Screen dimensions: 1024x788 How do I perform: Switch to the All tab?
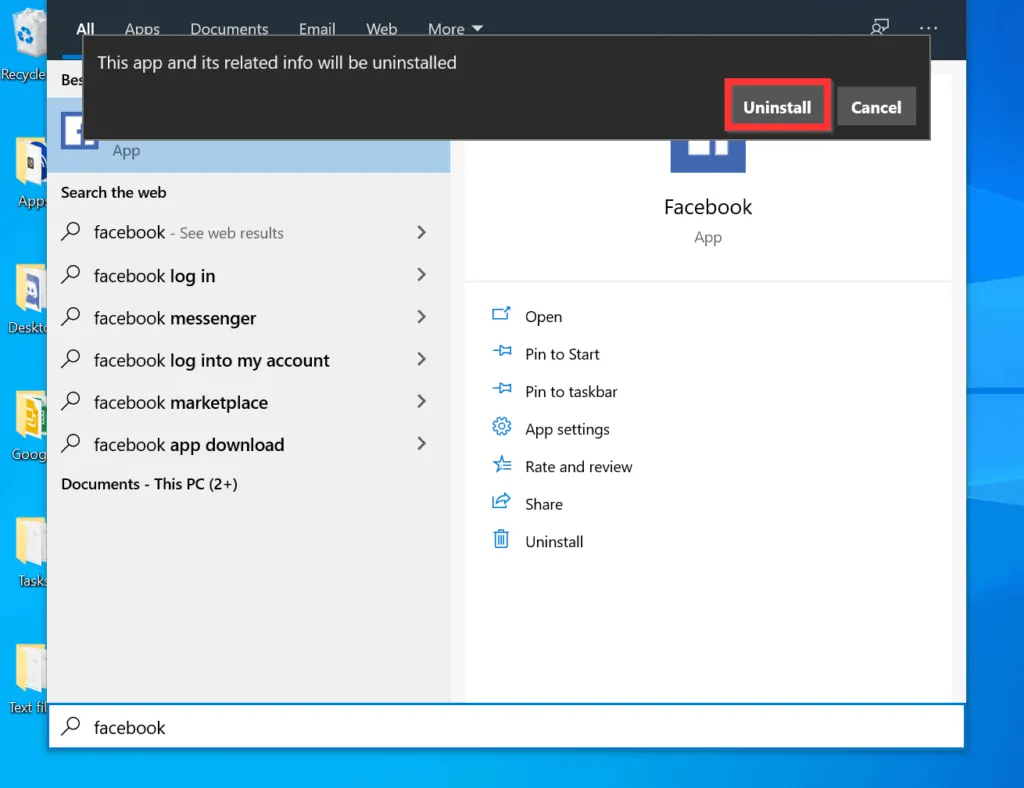pyautogui.click(x=85, y=29)
